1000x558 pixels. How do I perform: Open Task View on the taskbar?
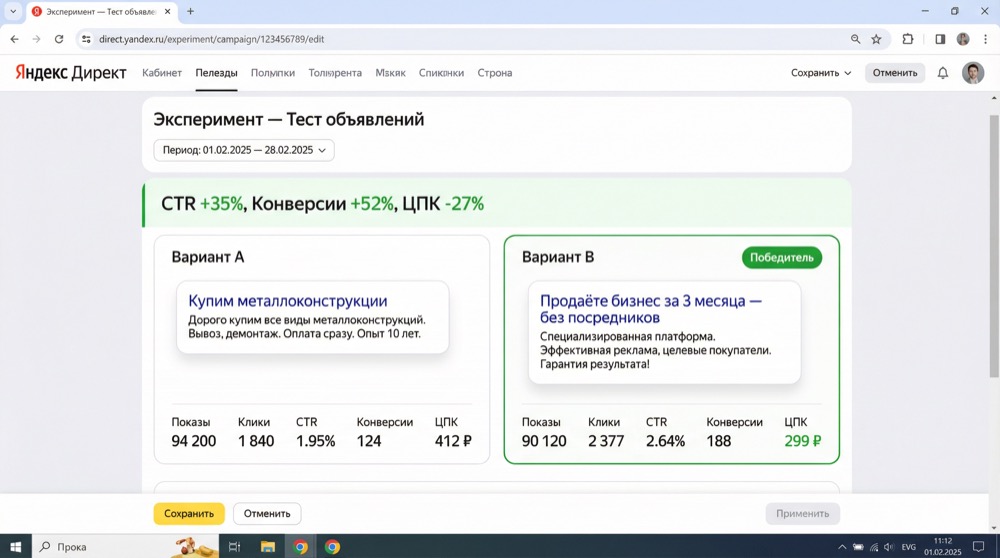tap(234, 547)
